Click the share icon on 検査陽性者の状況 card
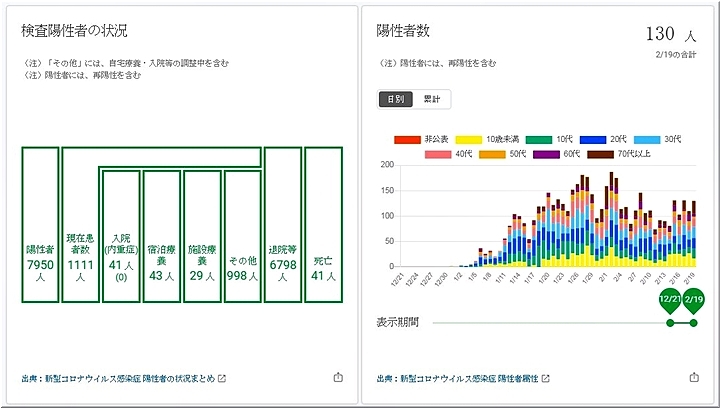 click(337, 378)
